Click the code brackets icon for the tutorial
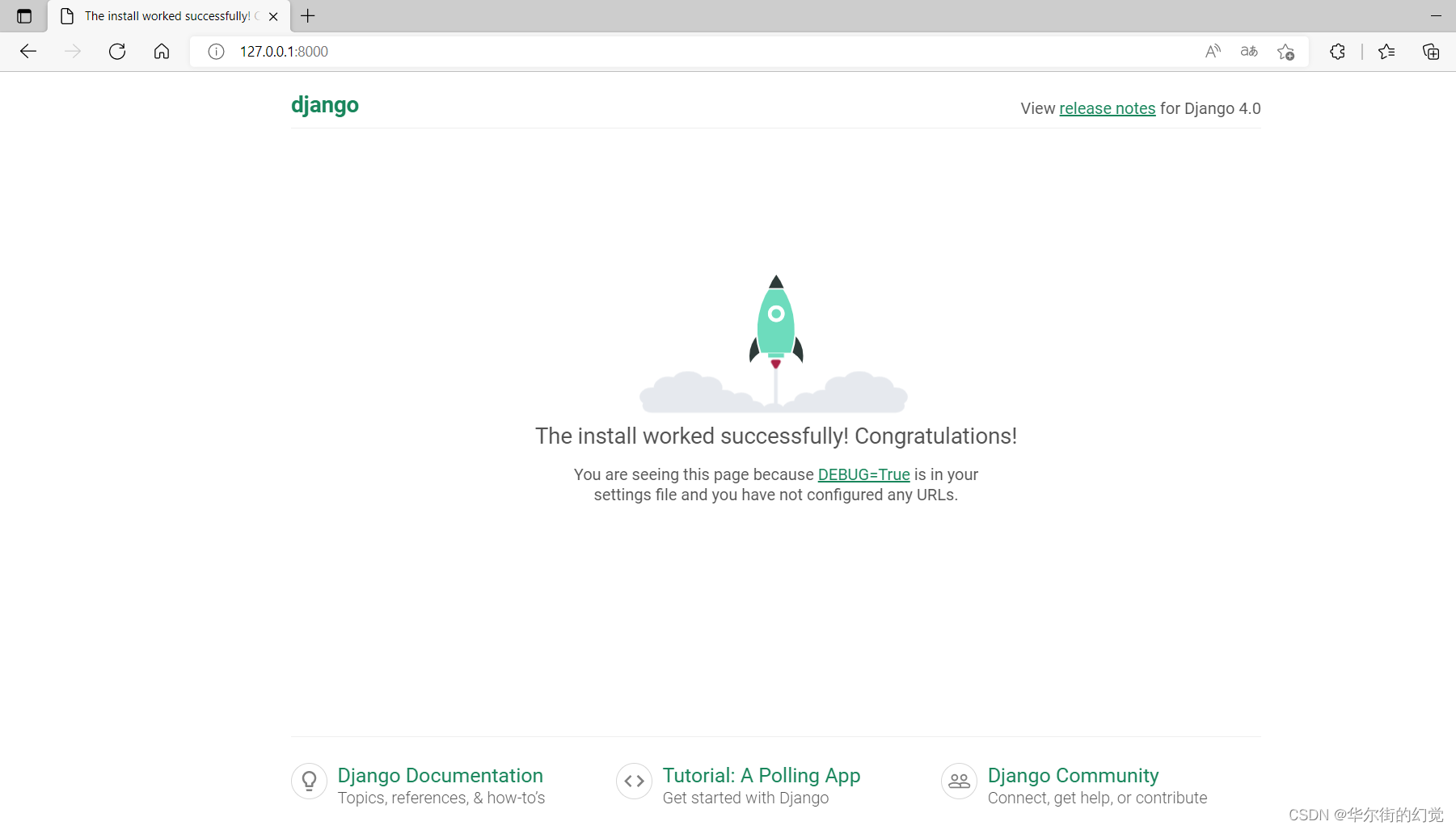The height and width of the screenshot is (830, 1456). click(x=634, y=781)
